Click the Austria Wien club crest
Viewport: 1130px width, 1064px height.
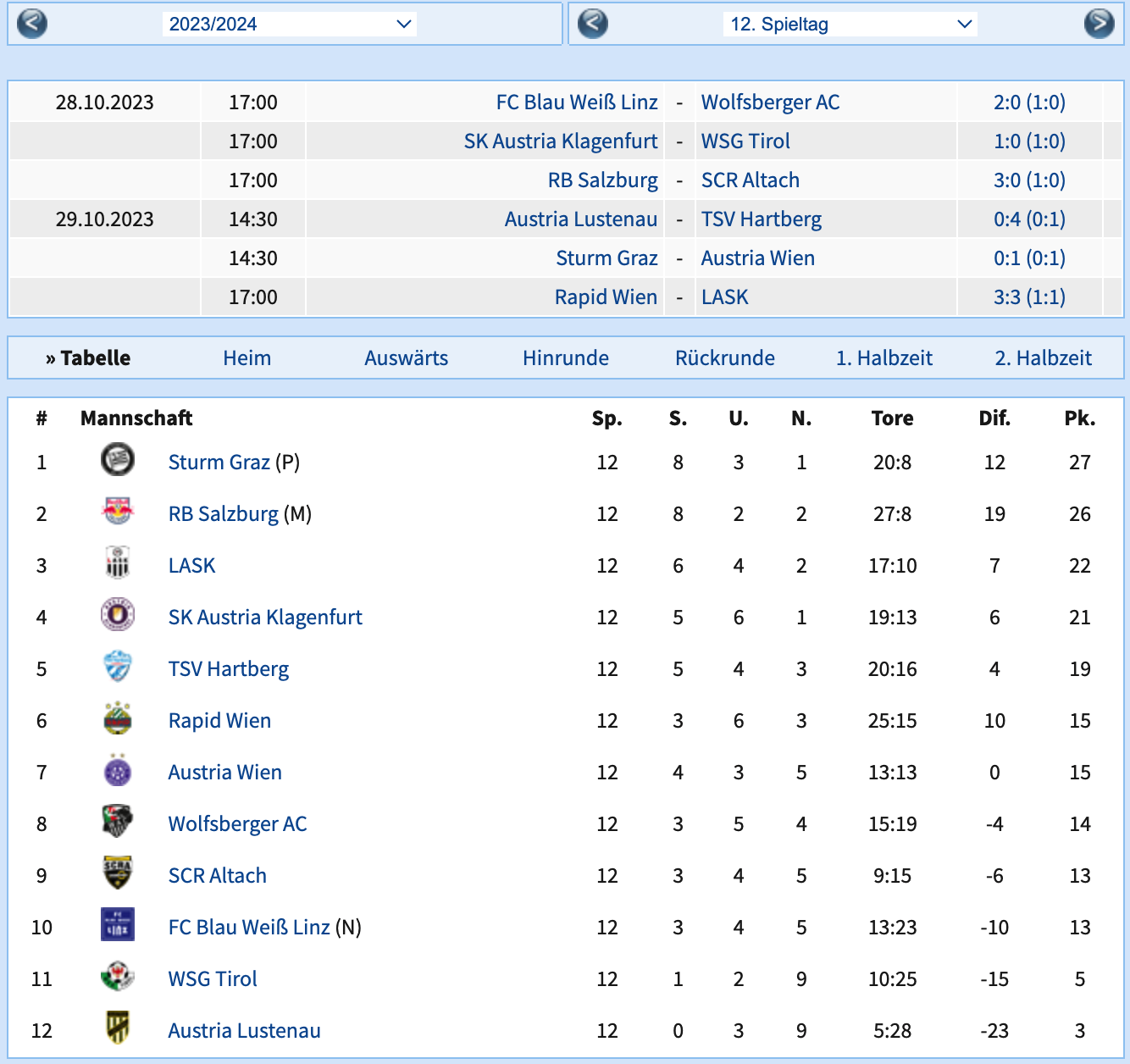pyautogui.click(x=118, y=770)
